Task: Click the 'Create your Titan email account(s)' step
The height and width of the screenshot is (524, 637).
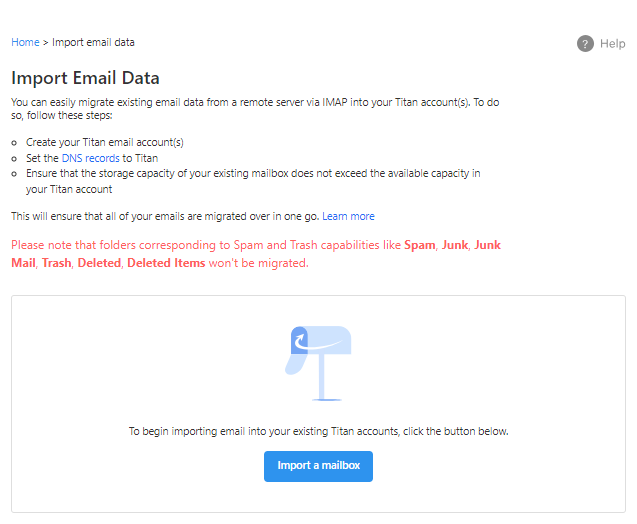Action: (105, 143)
